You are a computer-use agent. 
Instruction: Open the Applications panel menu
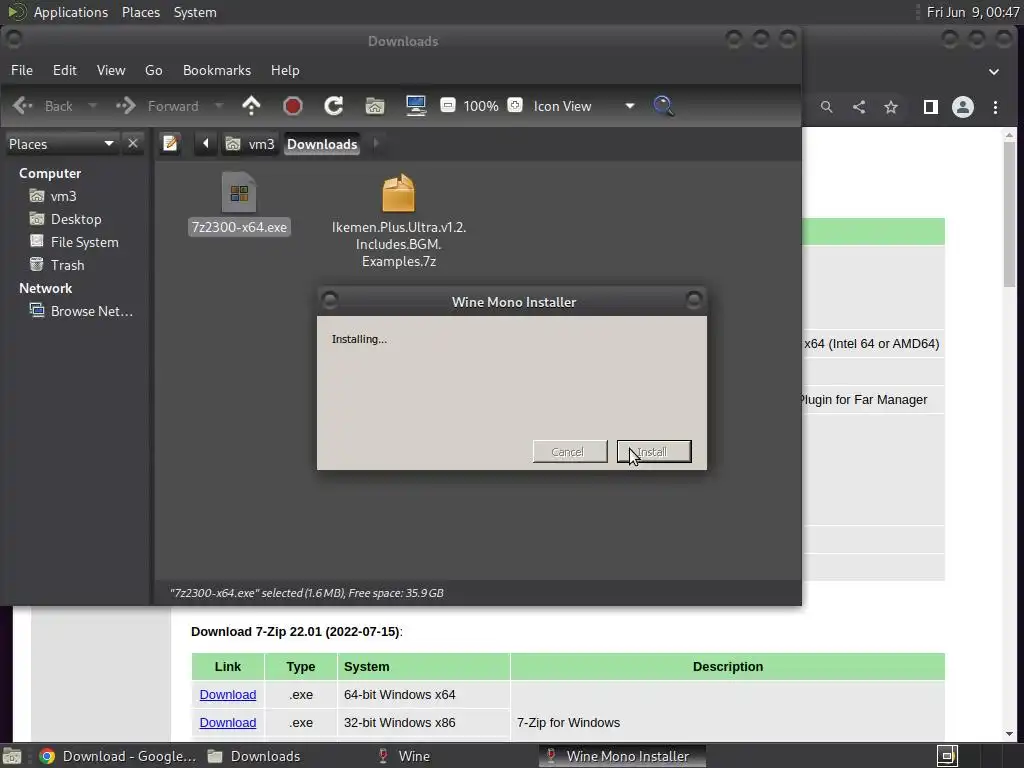pyautogui.click(x=71, y=12)
